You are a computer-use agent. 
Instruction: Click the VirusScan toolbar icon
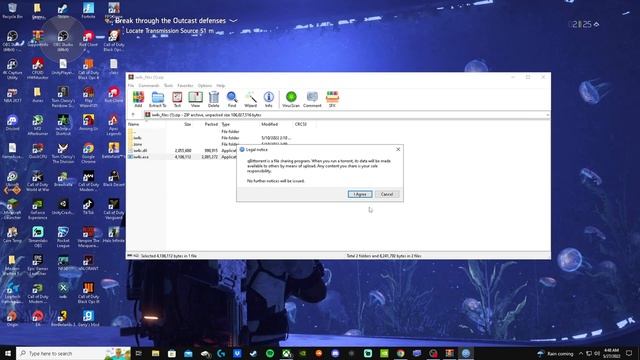291,99
